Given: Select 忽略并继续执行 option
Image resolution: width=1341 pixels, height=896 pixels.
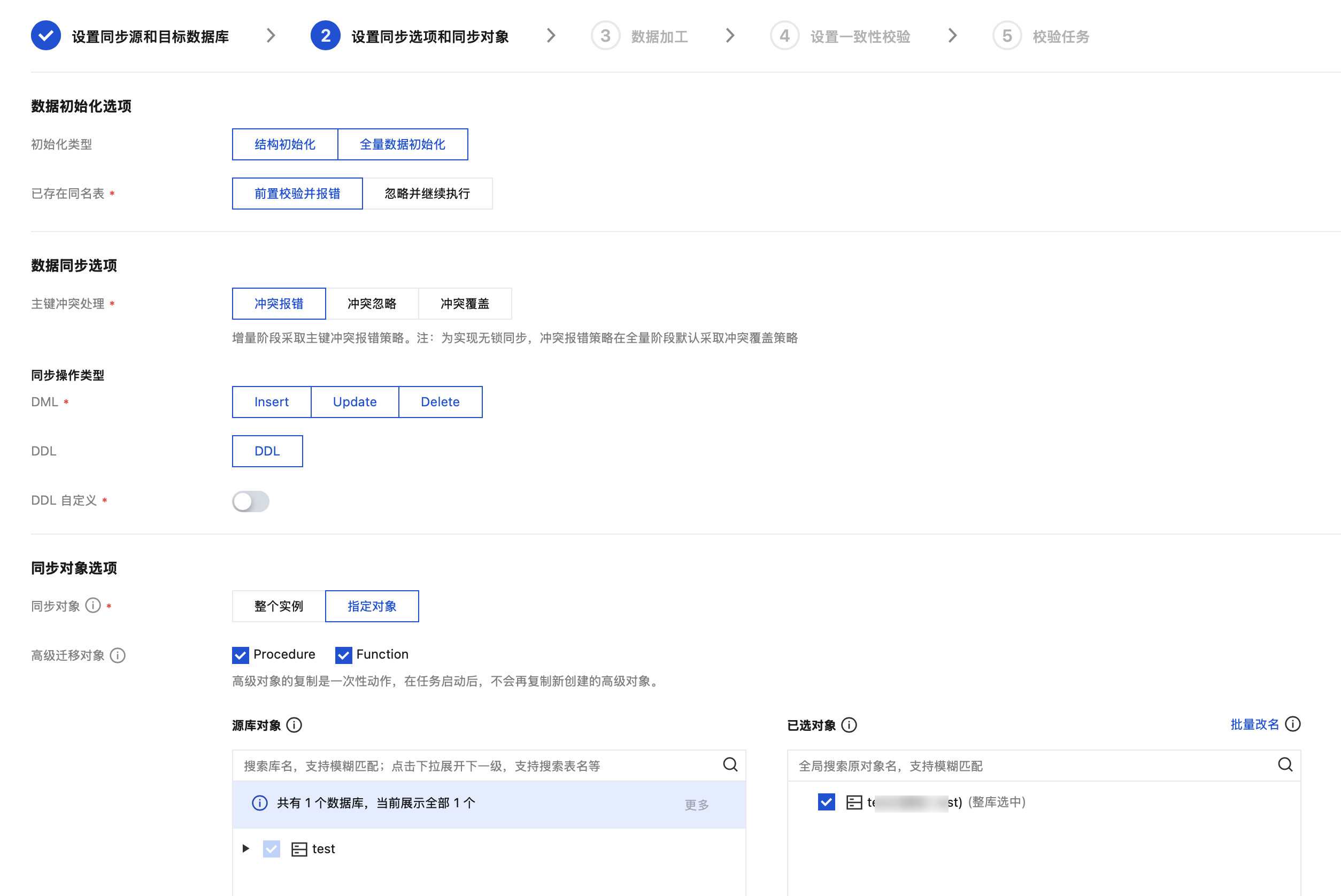Looking at the screenshot, I should pyautogui.click(x=427, y=193).
